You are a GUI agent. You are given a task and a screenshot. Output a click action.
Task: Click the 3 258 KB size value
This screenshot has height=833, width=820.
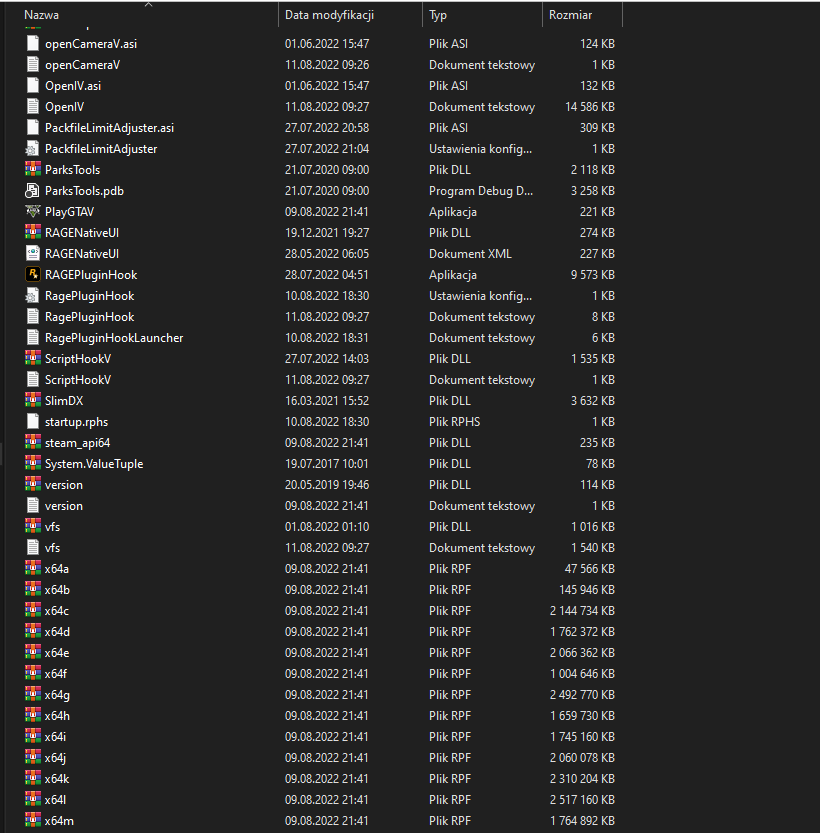[593, 191]
